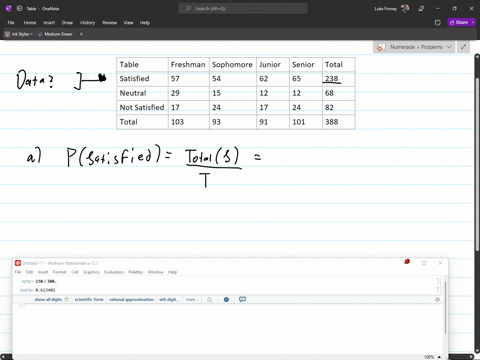This screenshot has height=360, width=480.
Task: Open the Numerade > Problems notebook dropdown
Action: [414, 47]
